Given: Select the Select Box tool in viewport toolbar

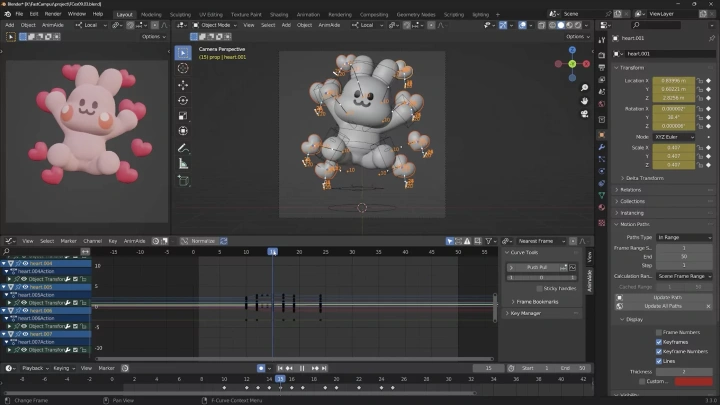Looking at the screenshot, I should point(183,53).
